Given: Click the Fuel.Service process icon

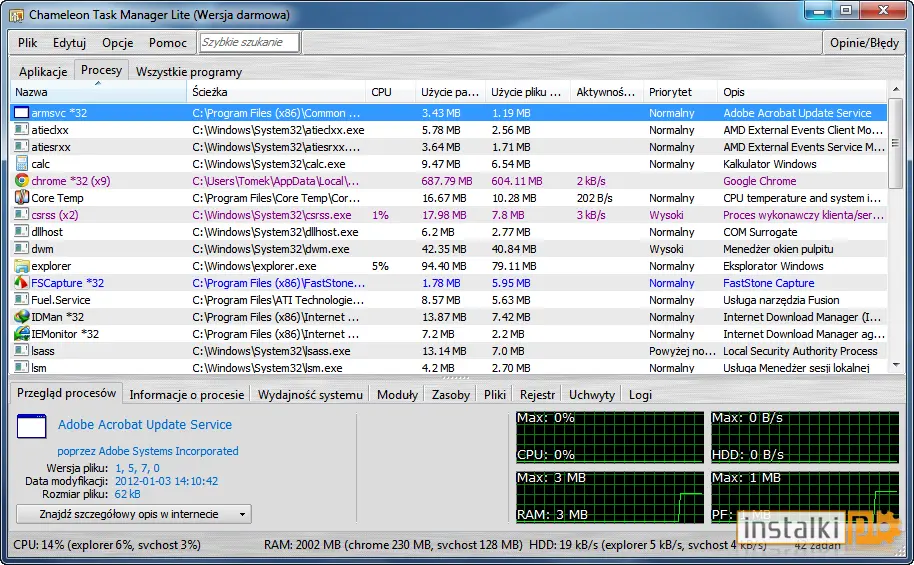Looking at the screenshot, I should coord(22,300).
